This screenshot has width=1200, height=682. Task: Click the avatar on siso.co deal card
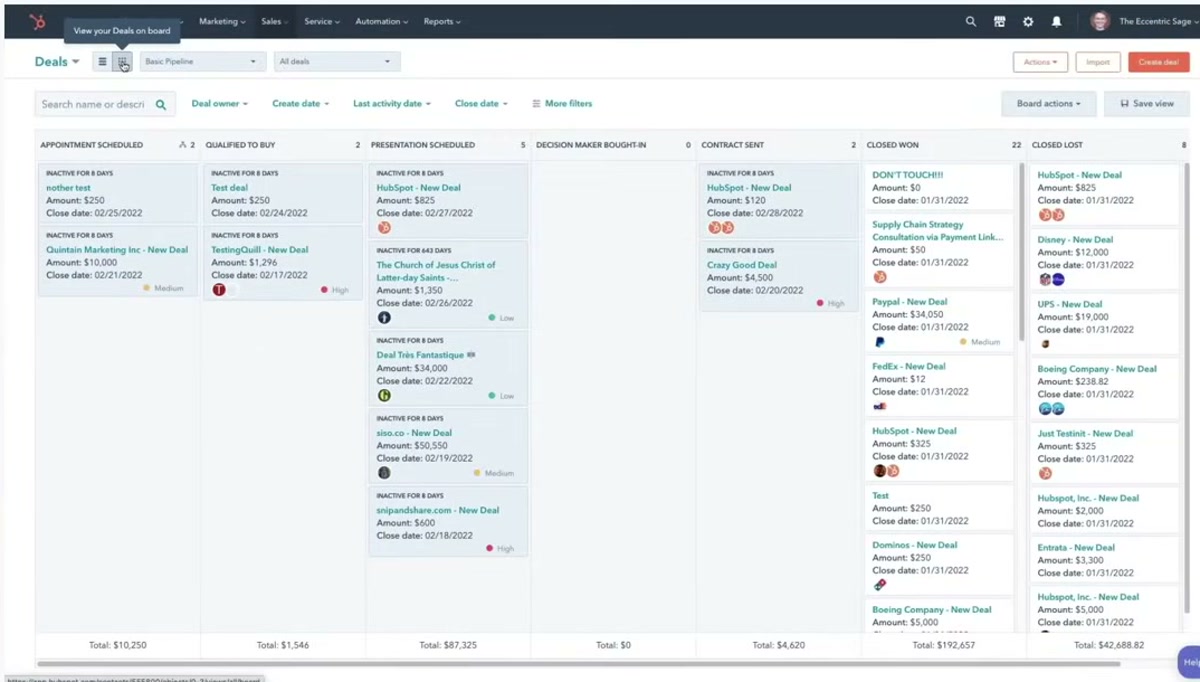(384, 473)
